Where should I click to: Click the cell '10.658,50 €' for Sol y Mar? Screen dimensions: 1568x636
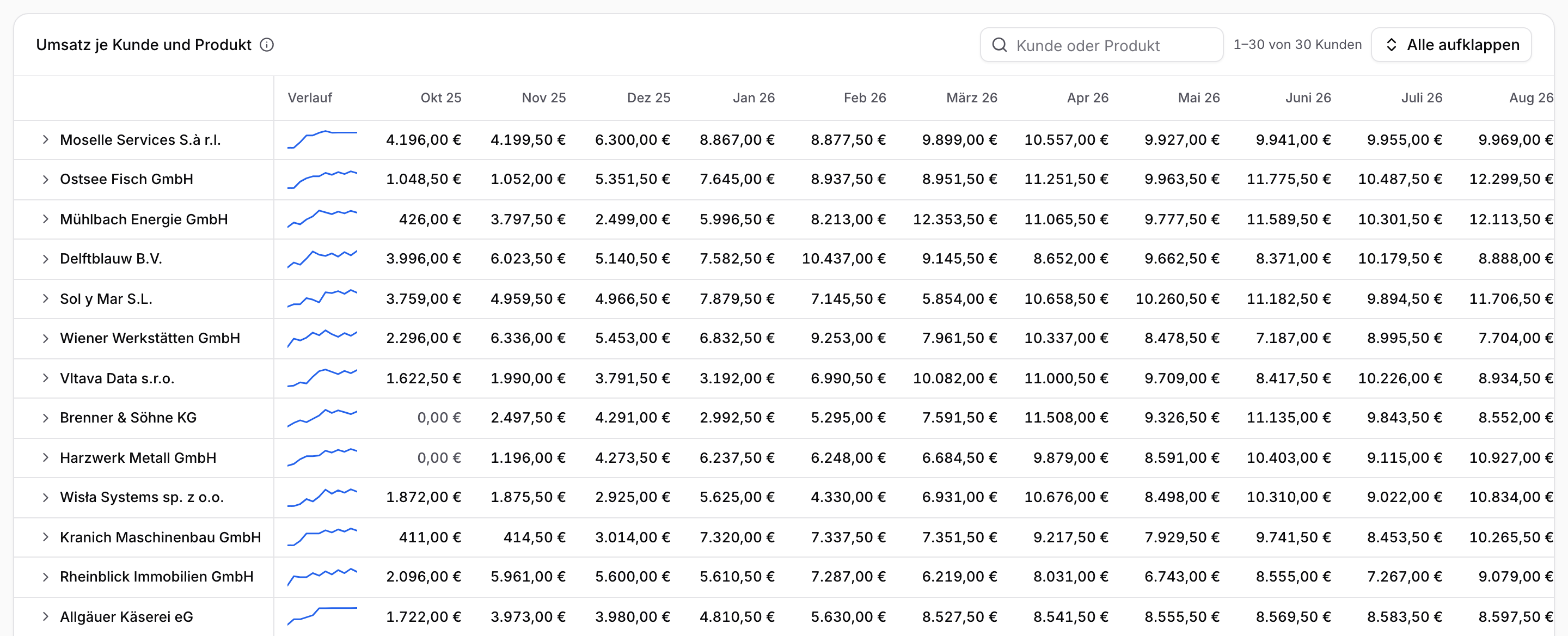[1066, 299]
